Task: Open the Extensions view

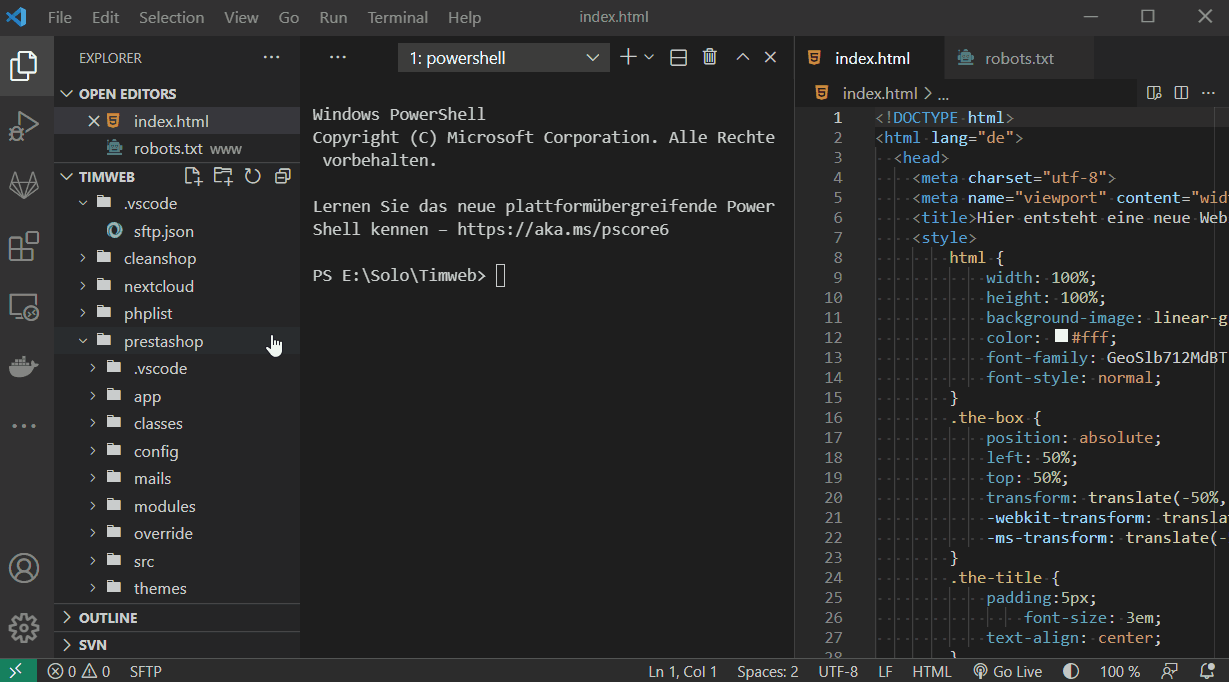Action: (x=24, y=246)
